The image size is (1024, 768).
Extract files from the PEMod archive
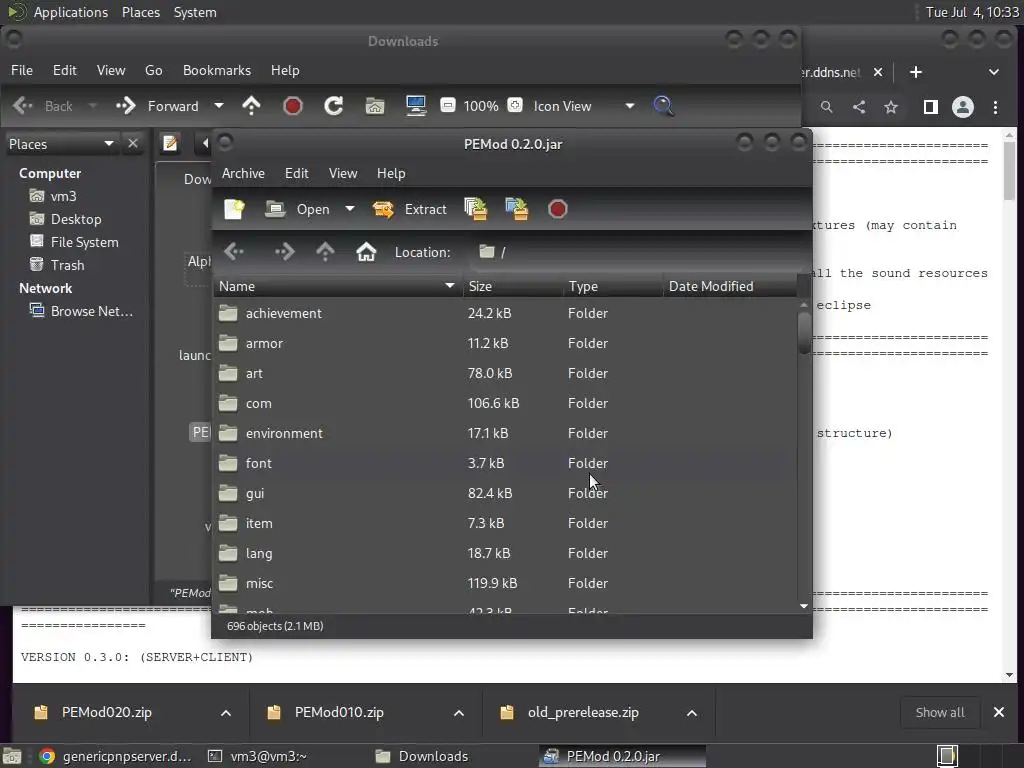(409, 209)
